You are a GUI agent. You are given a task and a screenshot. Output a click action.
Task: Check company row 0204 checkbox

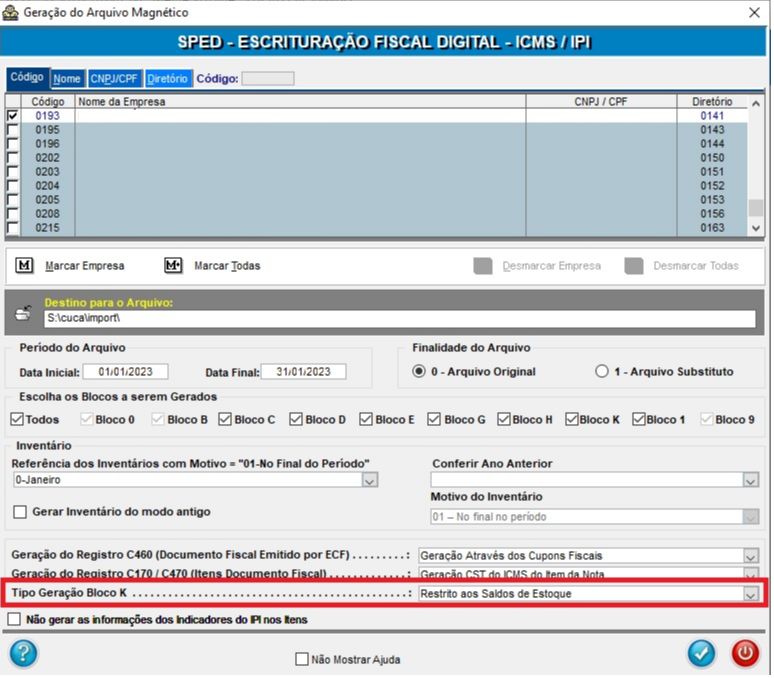pyautogui.click(x=12, y=186)
